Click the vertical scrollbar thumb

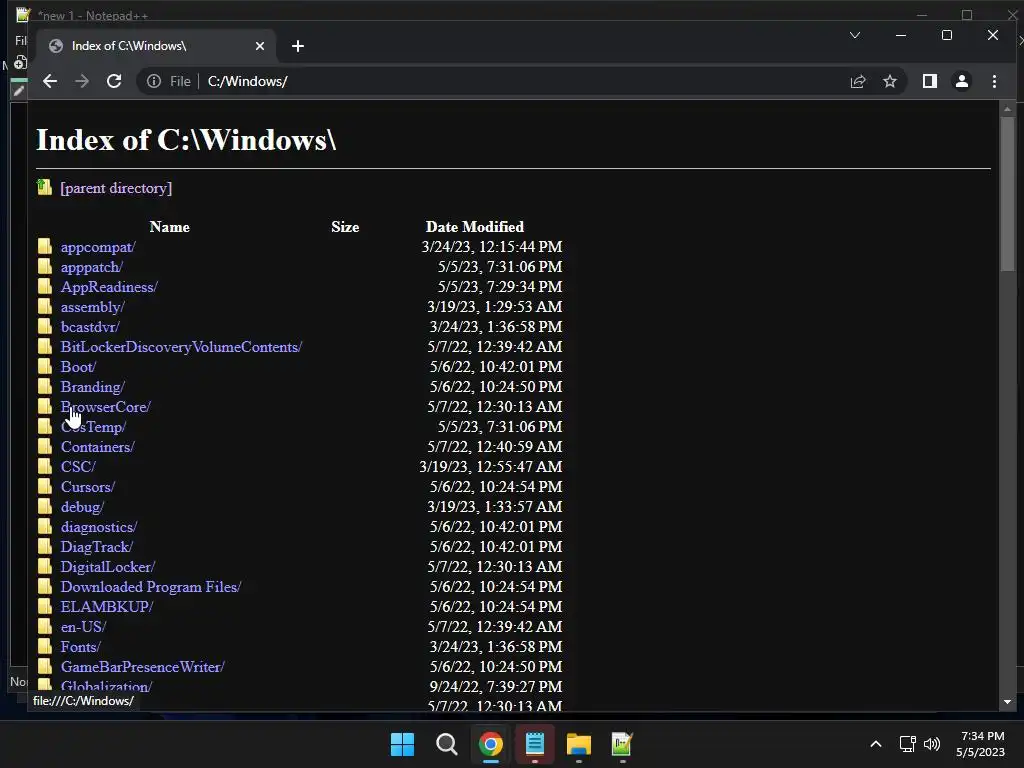1007,193
